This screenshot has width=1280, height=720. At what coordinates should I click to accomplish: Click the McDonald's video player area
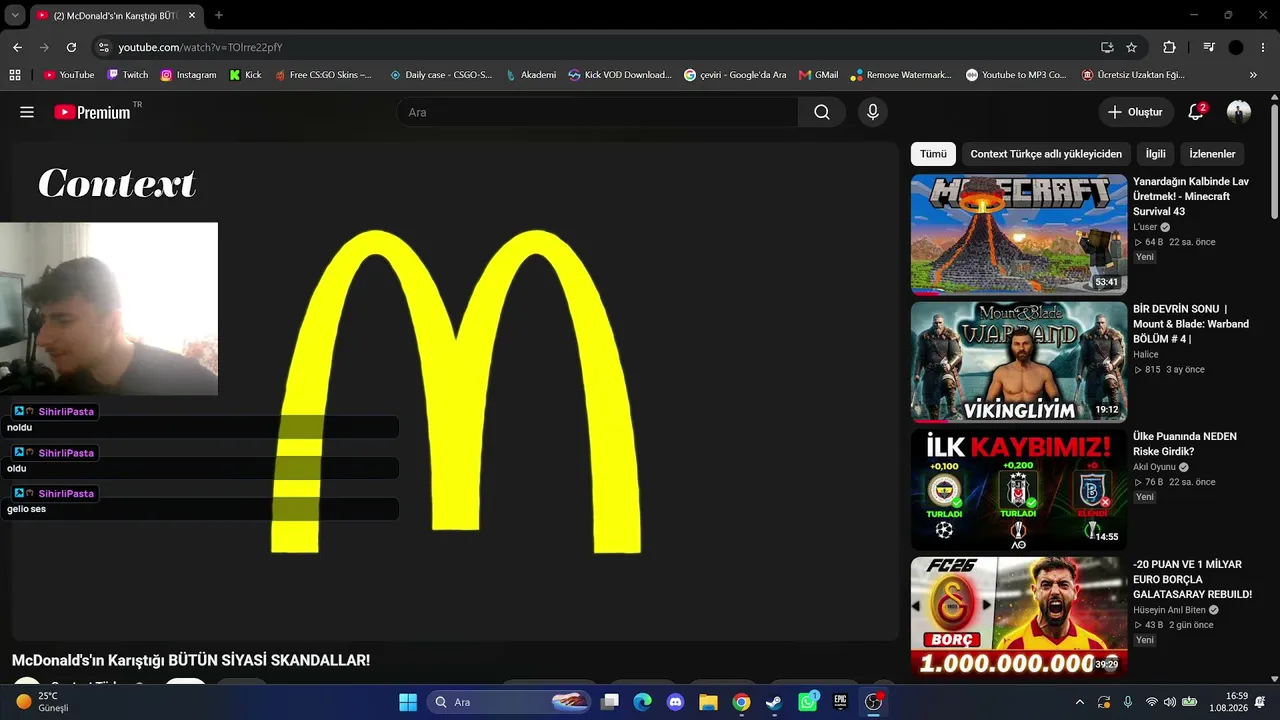click(x=456, y=391)
